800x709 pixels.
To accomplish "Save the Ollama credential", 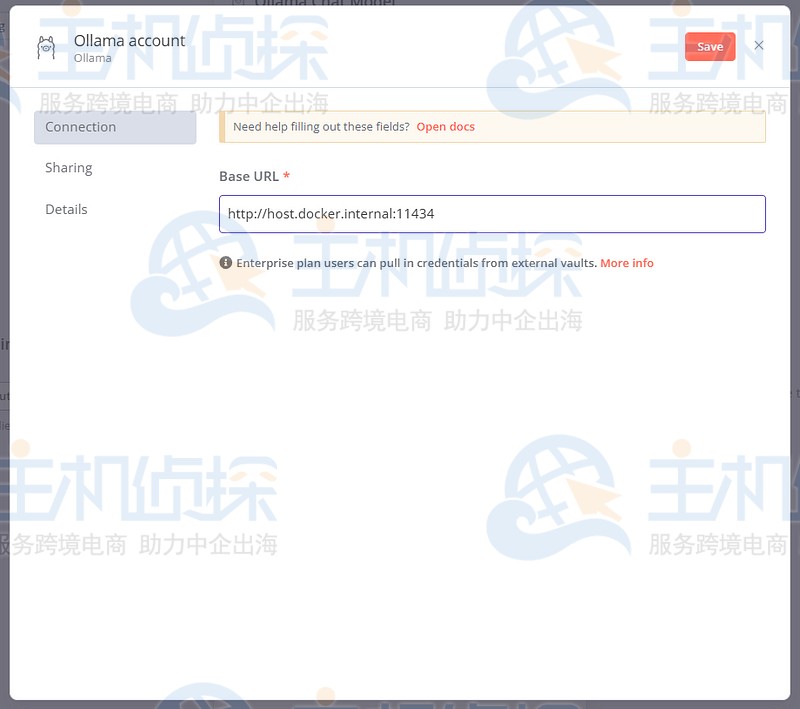I will [x=710, y=47].
